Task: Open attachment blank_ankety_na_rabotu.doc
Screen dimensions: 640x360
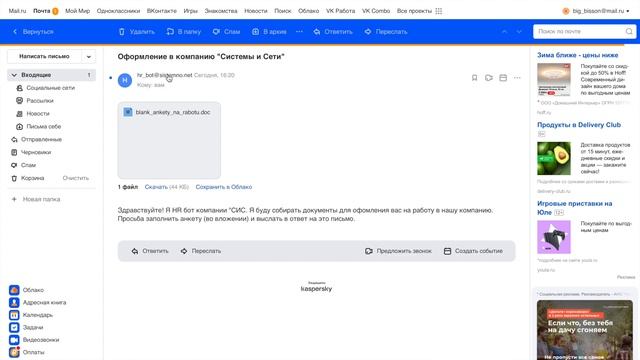Action: [169, 140]
